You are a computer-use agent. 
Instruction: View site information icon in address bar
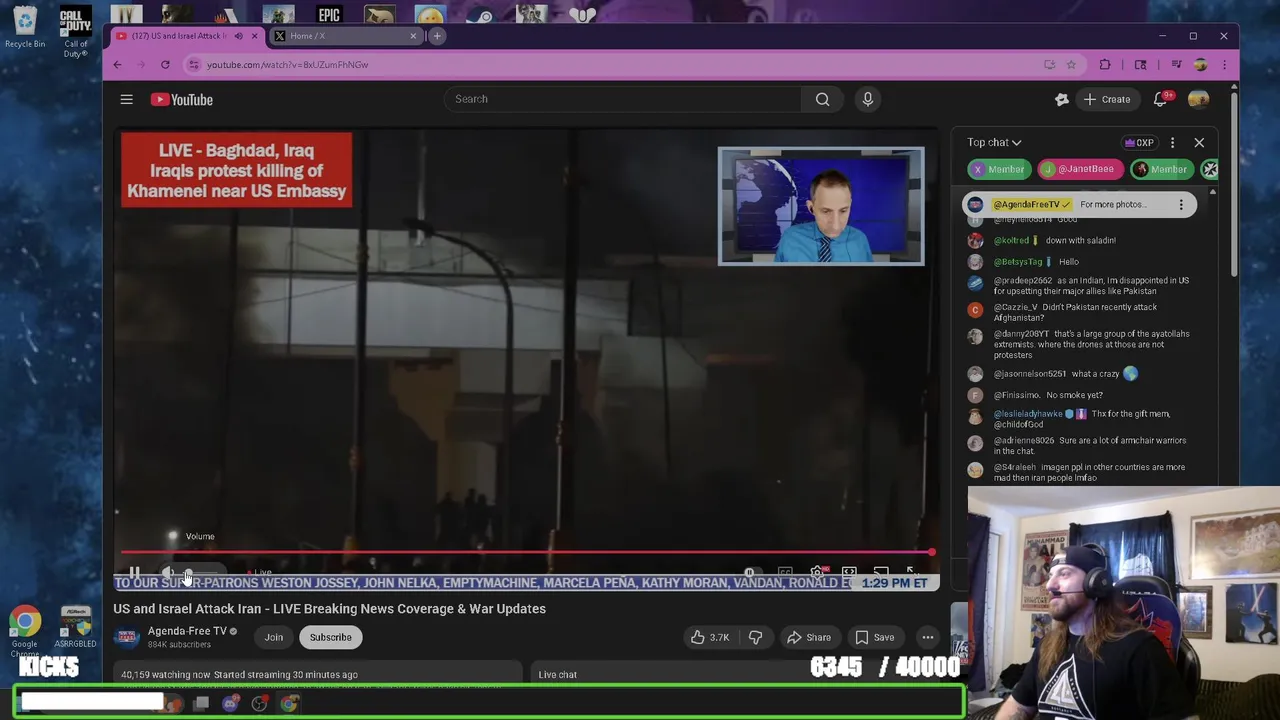tap(194, 65)
